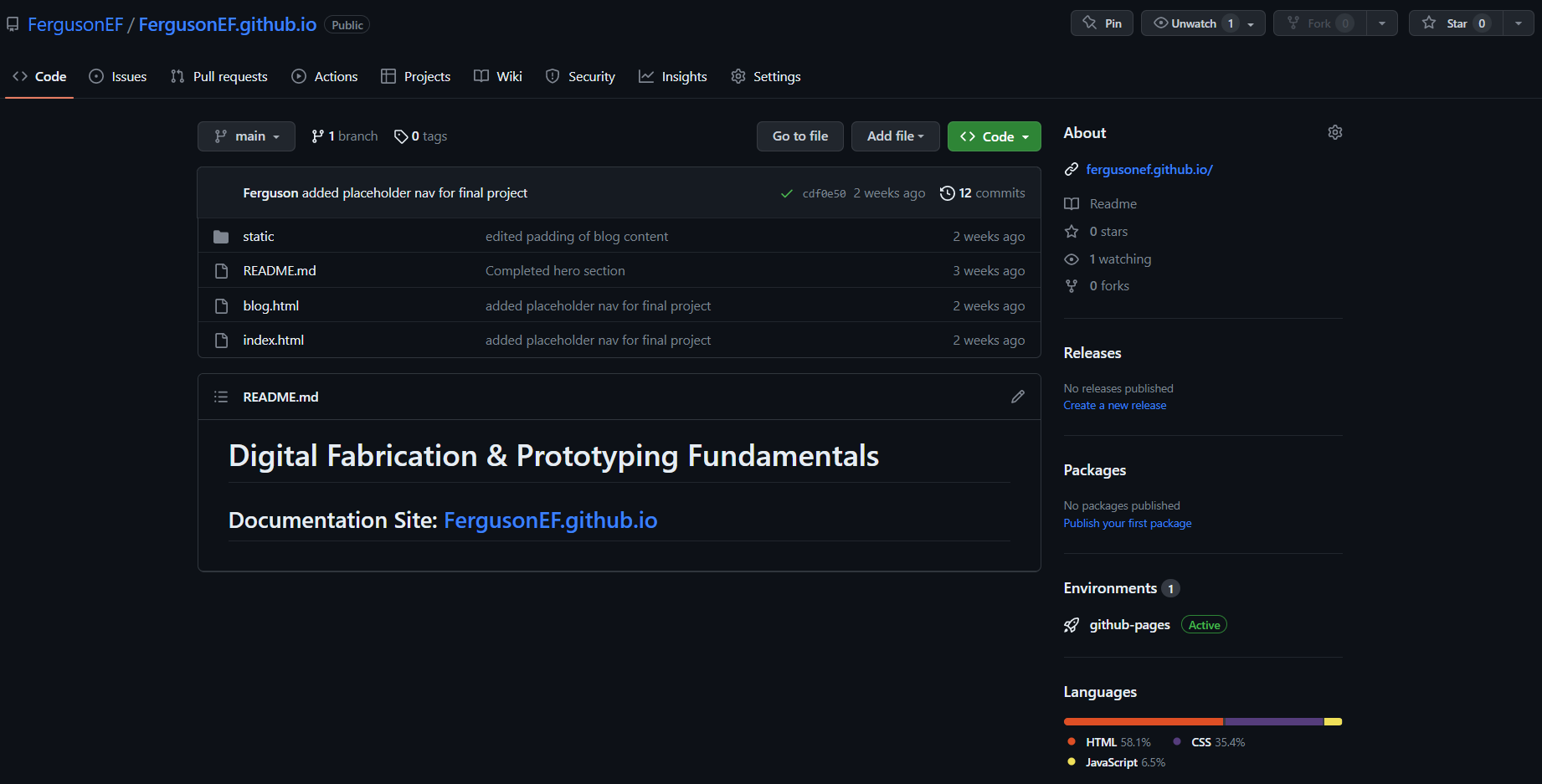
Task: Click the star icon beside 0 stars
Action: 1072,232
